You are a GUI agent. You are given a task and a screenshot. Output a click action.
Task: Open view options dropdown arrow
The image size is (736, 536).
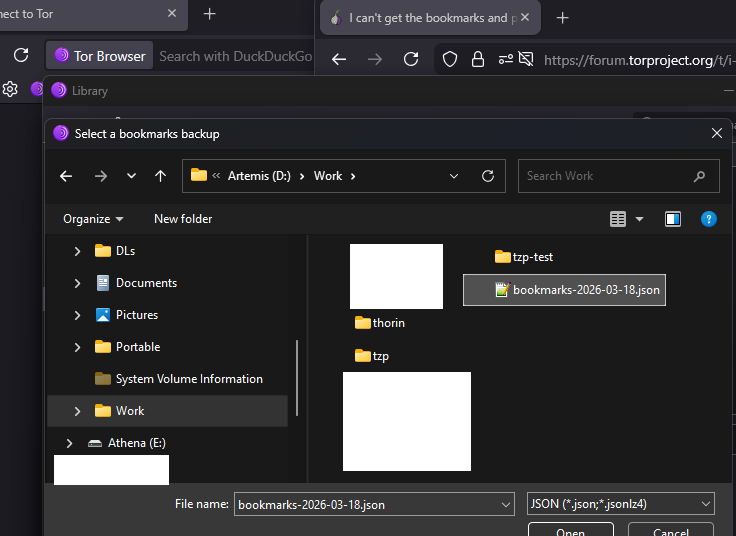click(x=639, y=219)
